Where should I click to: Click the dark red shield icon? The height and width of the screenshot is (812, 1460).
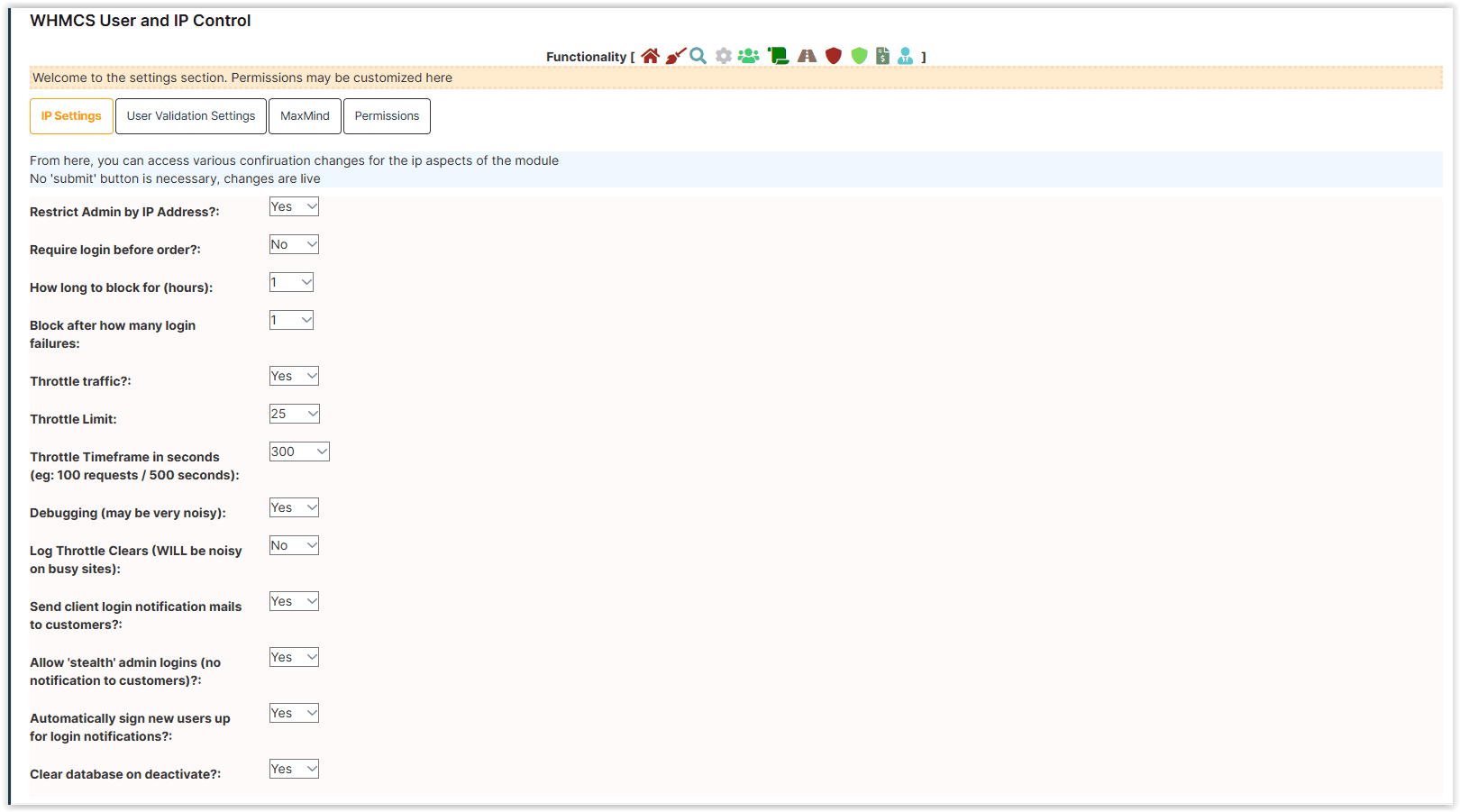[x=834, y=56]
